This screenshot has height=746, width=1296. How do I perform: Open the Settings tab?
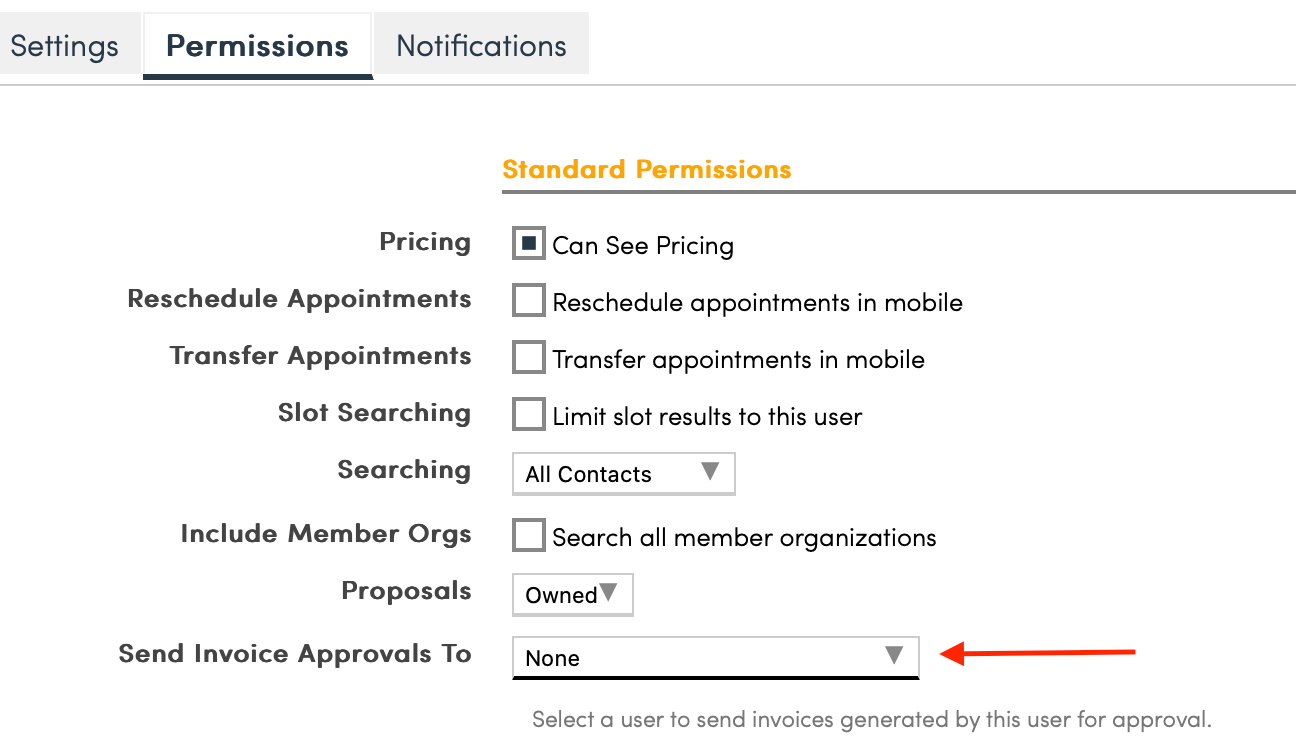pos(65,46)
